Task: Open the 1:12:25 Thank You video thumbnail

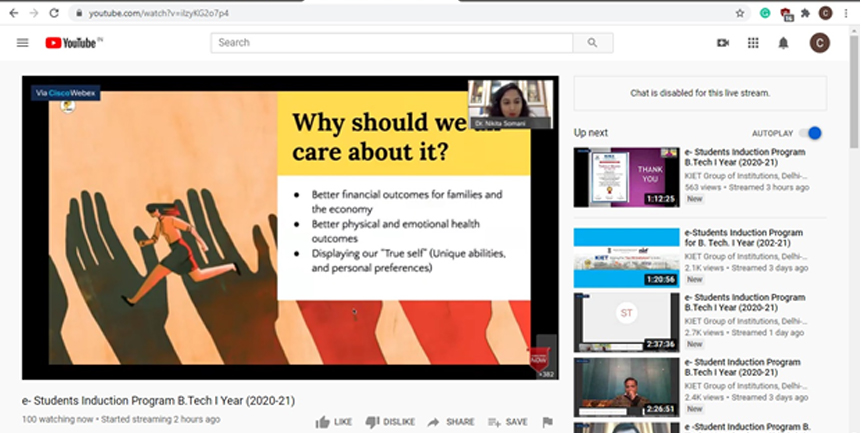Action: (625, 177)
